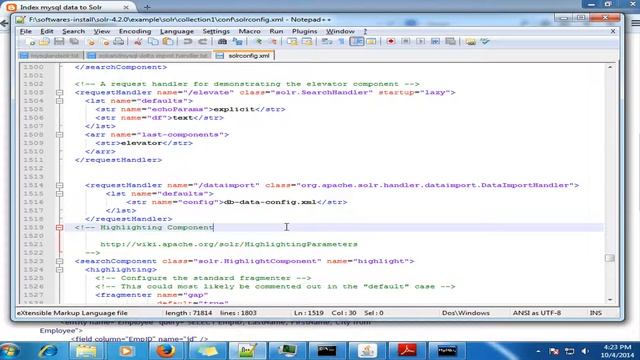This screenshot has width=640, height=360.
Task: Open a new browser tab with plus
Action: pos(147,7)
